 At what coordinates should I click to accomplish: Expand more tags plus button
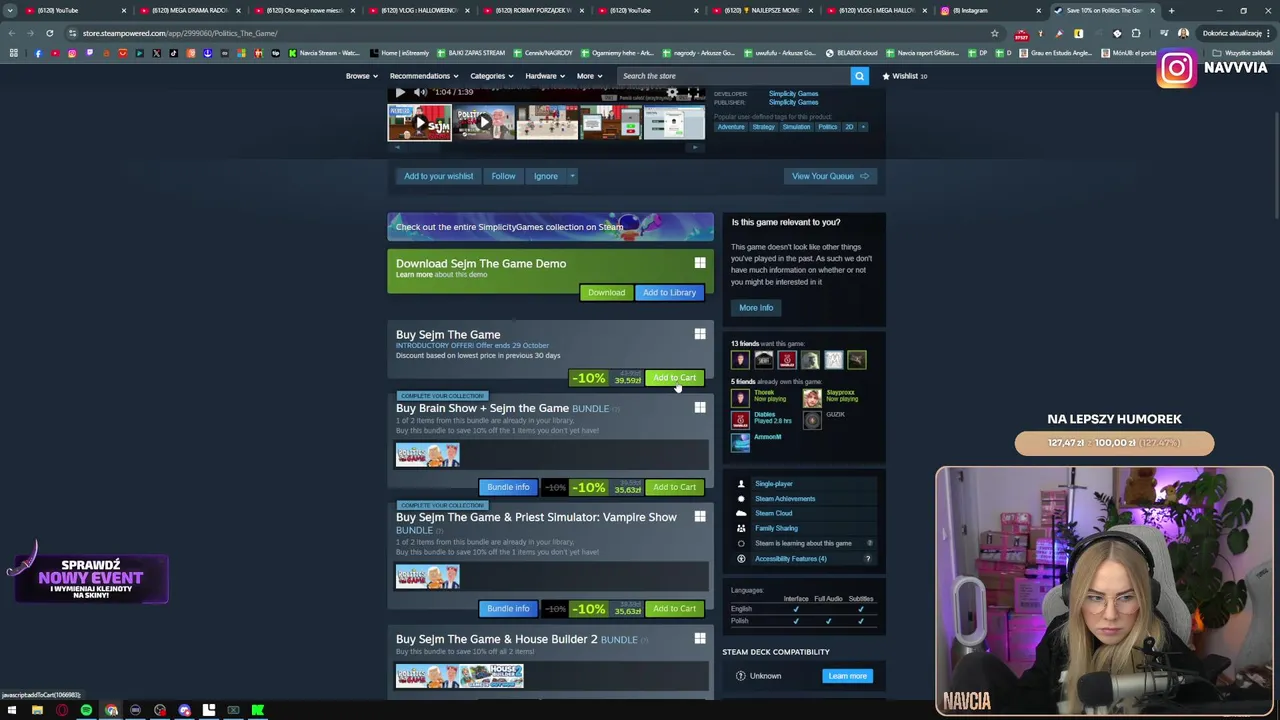863,127
